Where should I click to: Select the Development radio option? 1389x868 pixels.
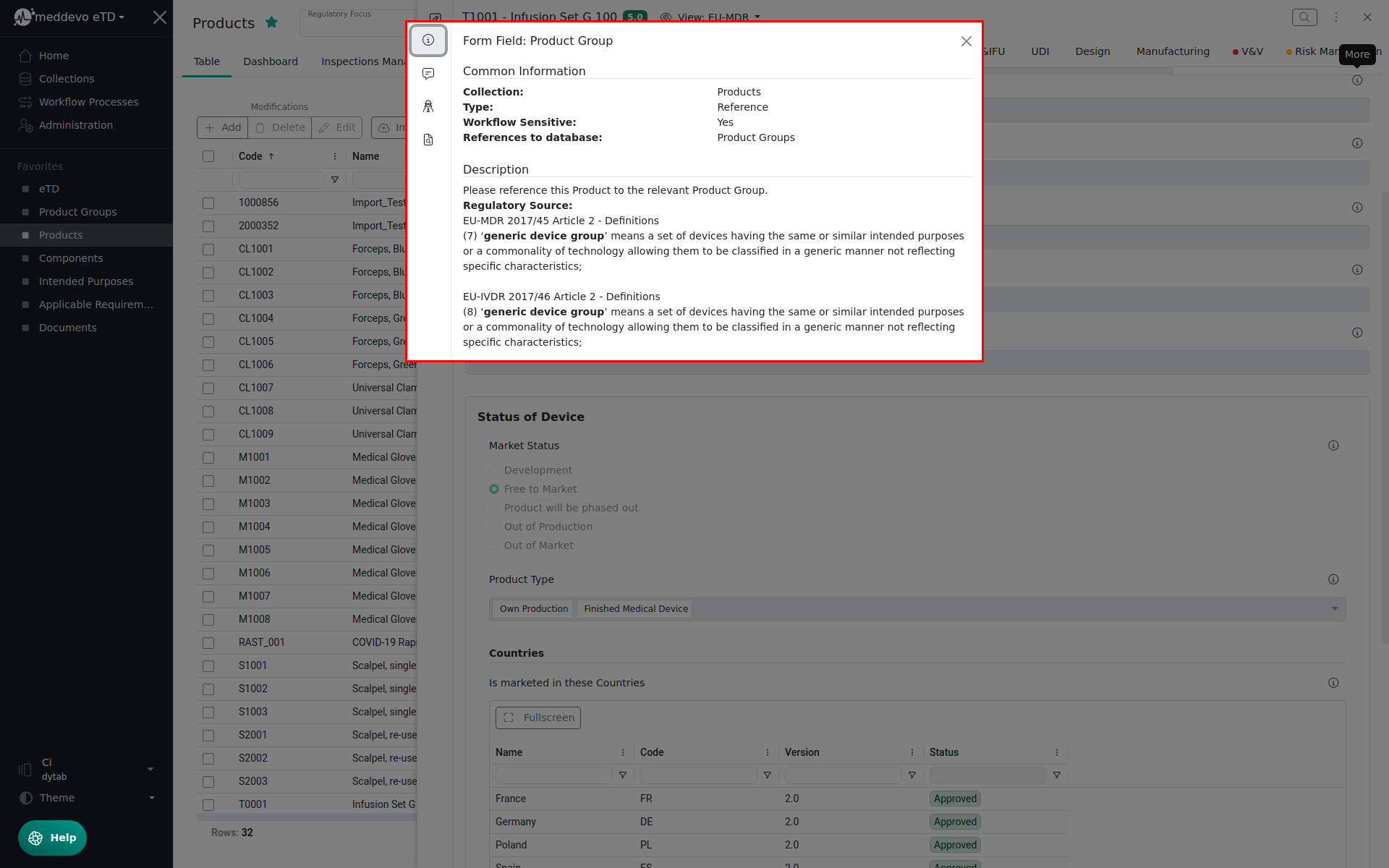(494, 470)
